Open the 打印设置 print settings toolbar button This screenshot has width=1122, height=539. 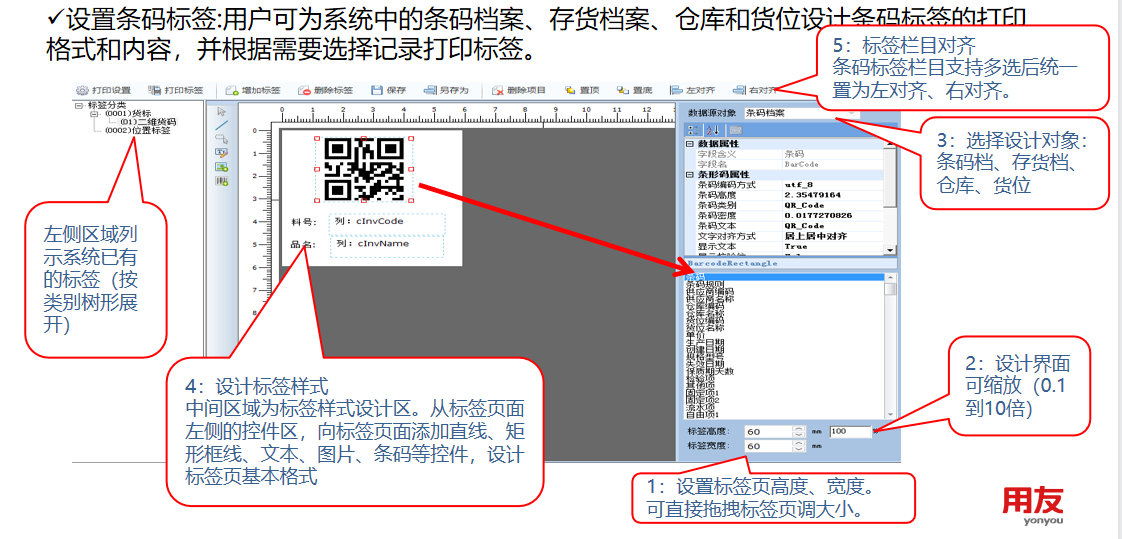point(103,91)
